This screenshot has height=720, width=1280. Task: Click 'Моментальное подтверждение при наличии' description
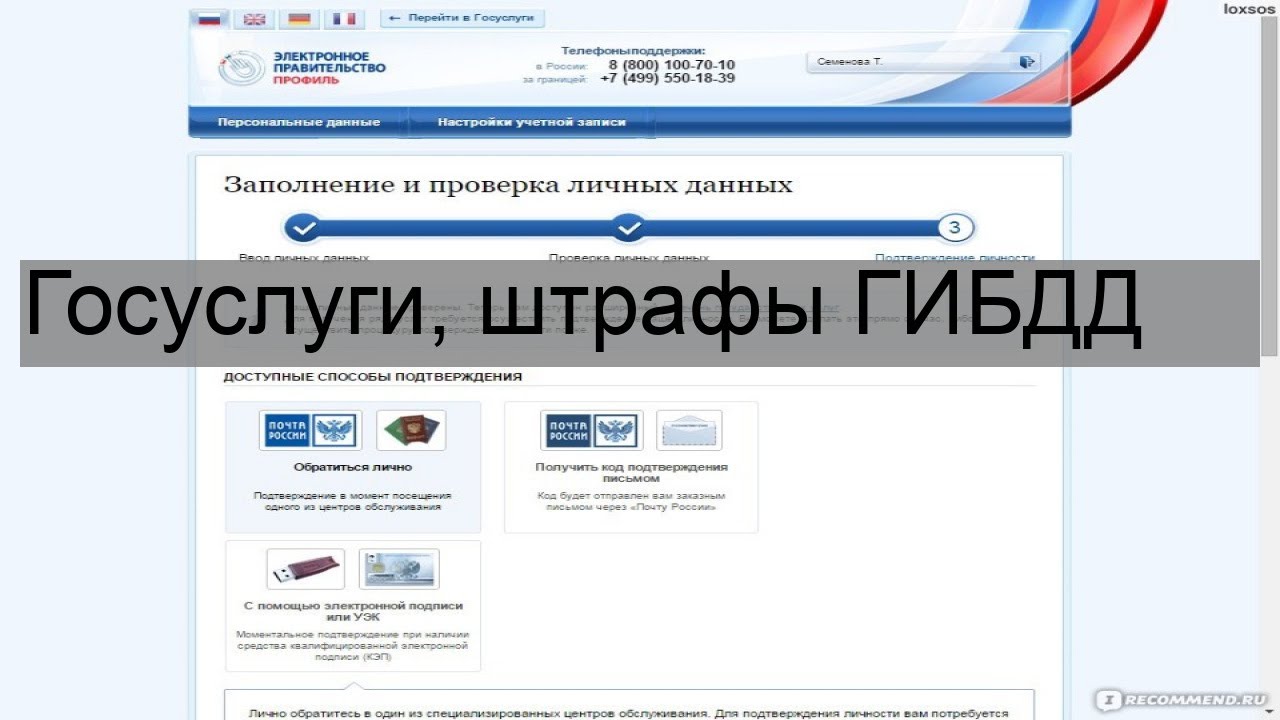353,646
